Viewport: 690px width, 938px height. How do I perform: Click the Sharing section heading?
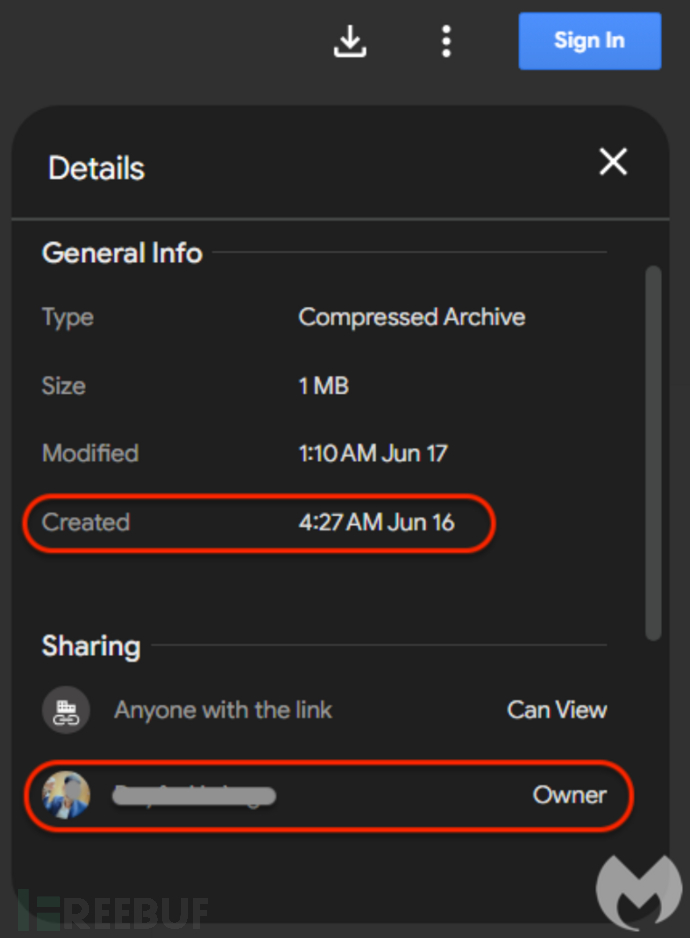point(91,646)
